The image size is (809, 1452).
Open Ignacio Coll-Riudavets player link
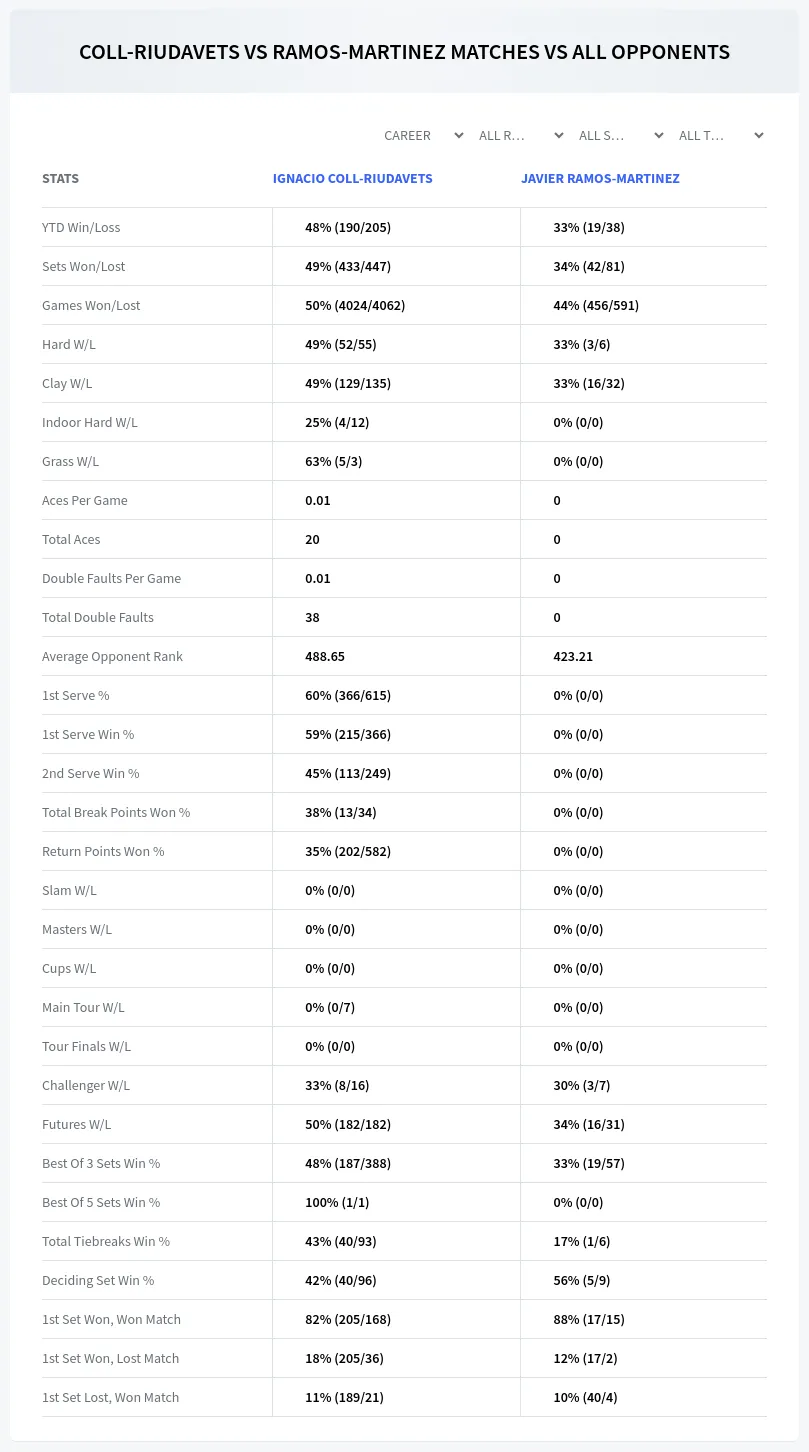pyautogui.click(x=353, y=178)
